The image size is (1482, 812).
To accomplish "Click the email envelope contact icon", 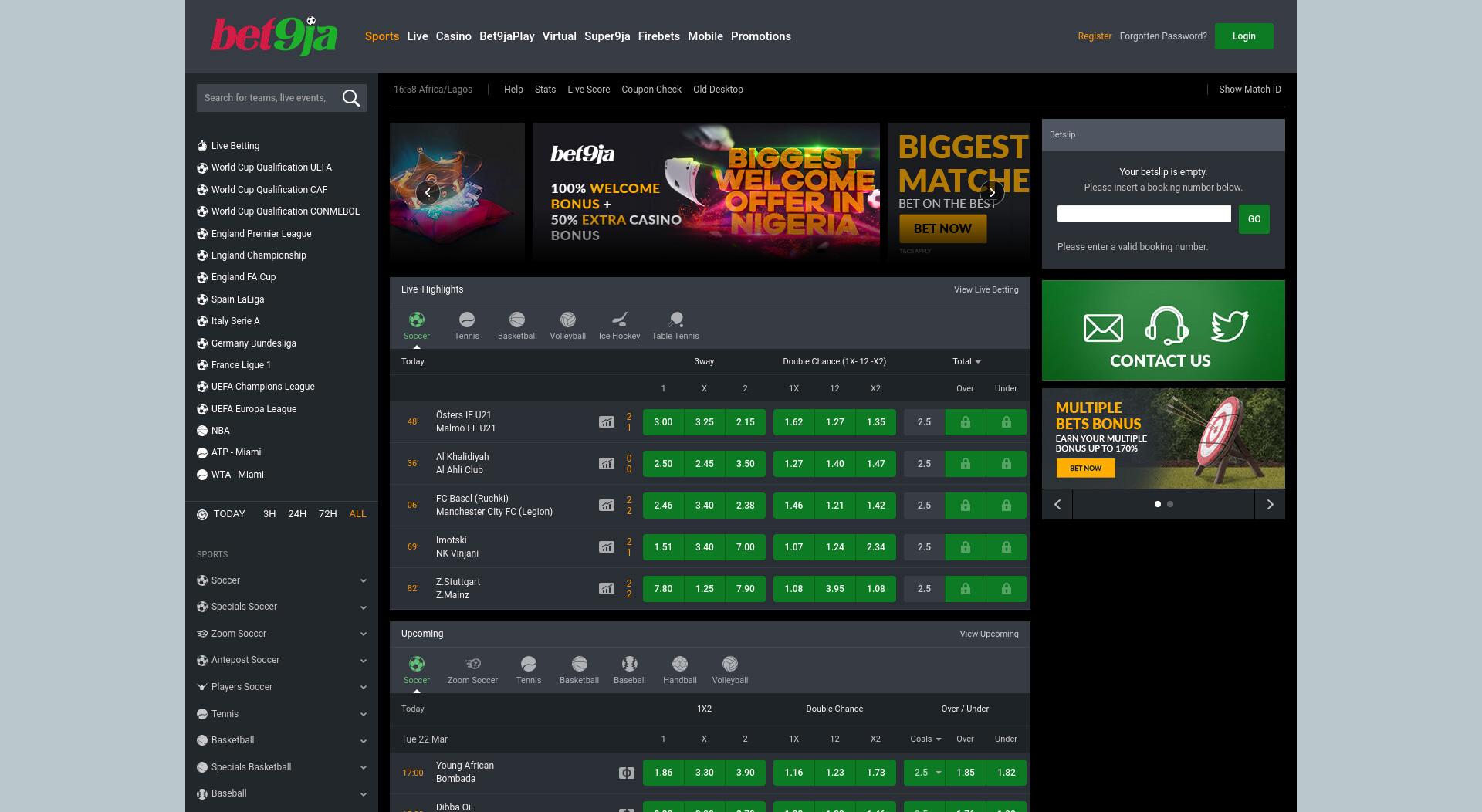I will tap(1103, 327).
